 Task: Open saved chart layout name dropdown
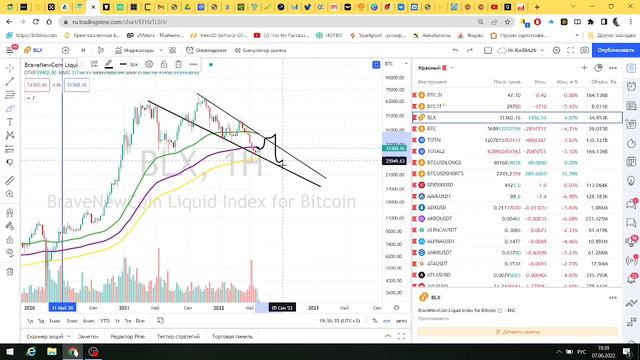click(521, 50)
